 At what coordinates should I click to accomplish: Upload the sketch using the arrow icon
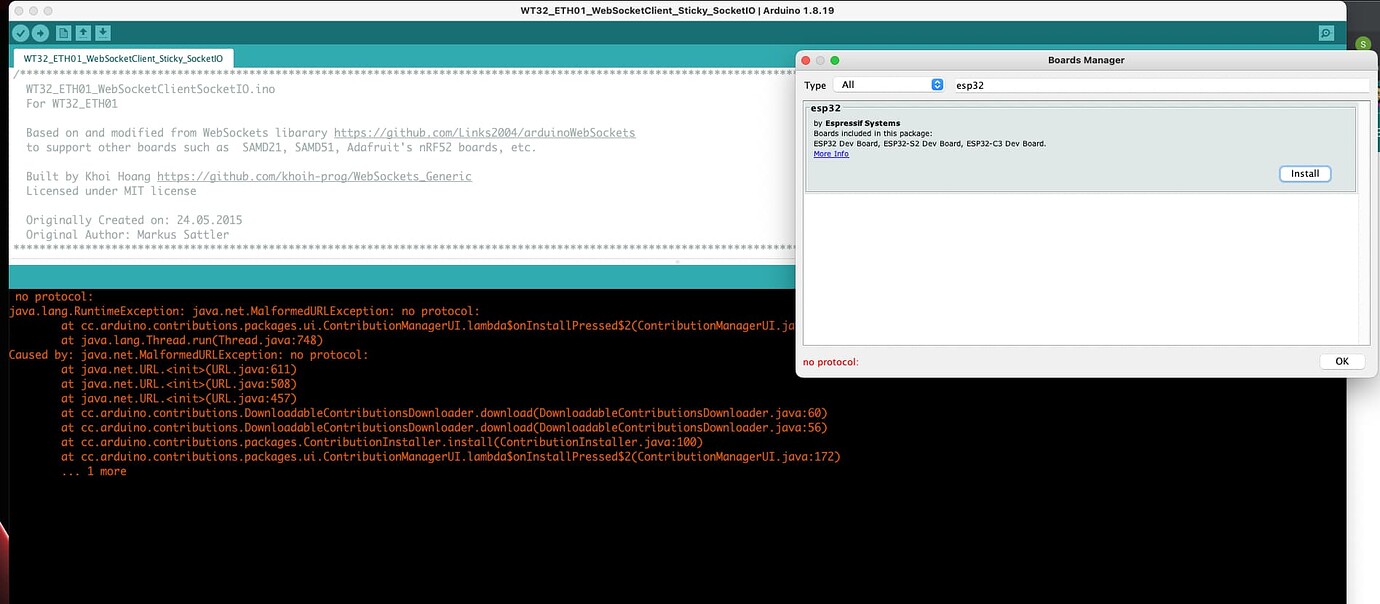point(40,32)
